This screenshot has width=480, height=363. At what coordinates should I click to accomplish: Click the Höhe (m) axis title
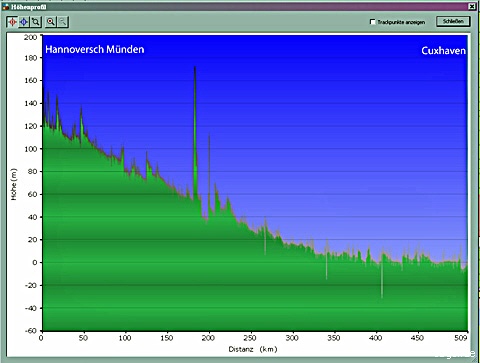coord(14,184)
